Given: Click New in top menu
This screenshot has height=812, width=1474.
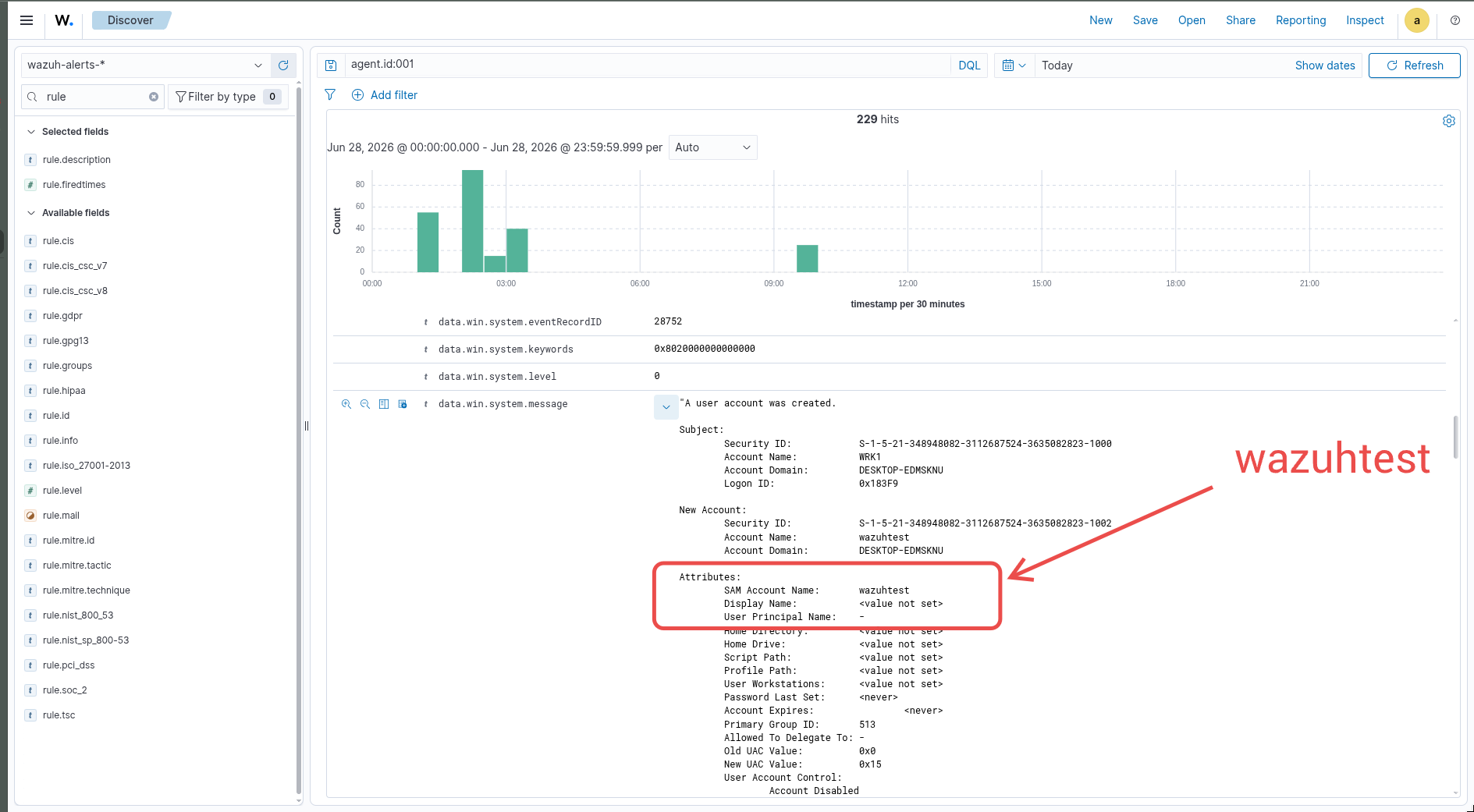Looking at the screenshot, I should tap(1101, 20).
